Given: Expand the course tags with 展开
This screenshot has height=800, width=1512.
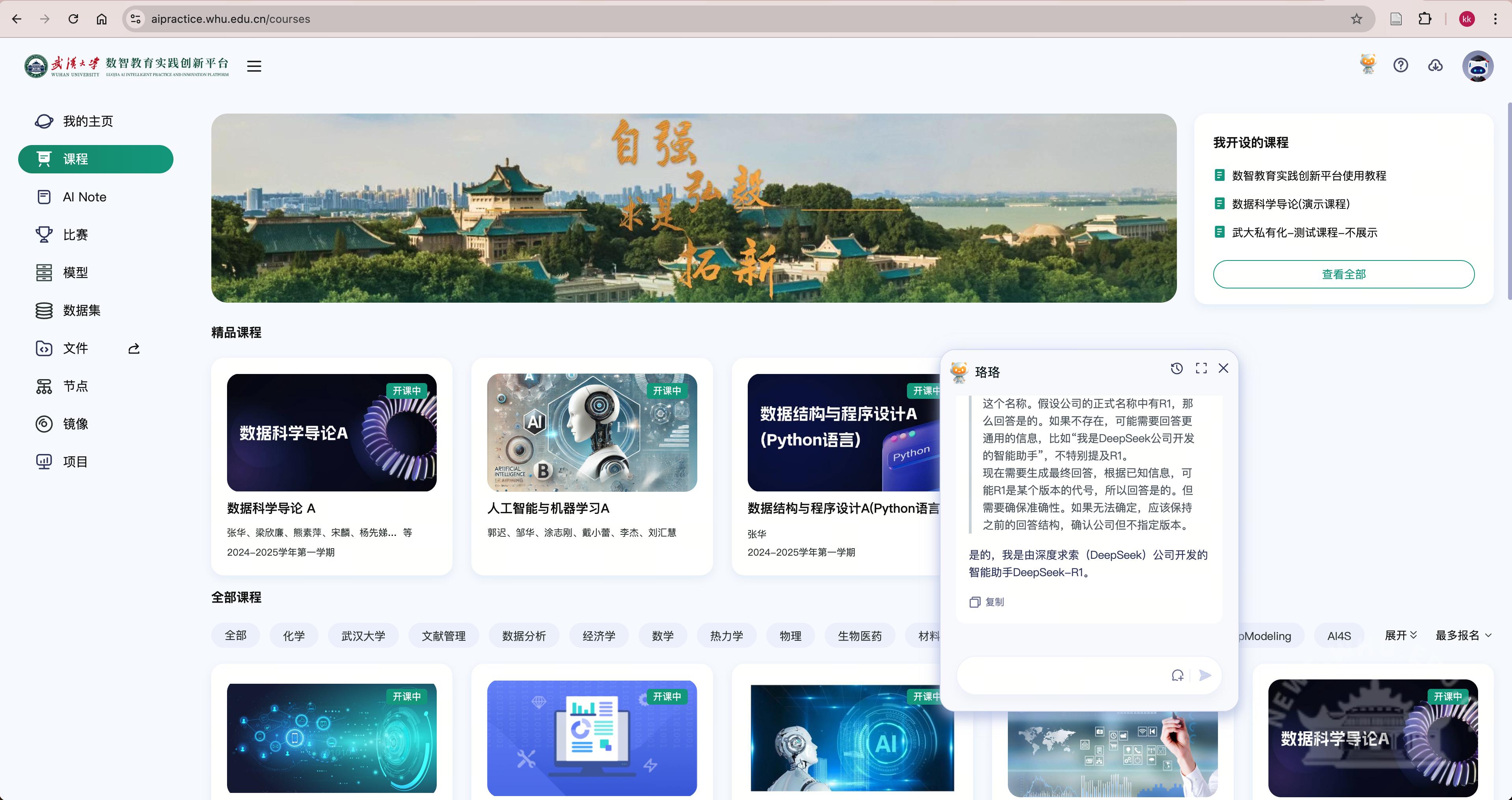Looking at the screenshot, I should pyautogui.click(x=1400, y=635).
